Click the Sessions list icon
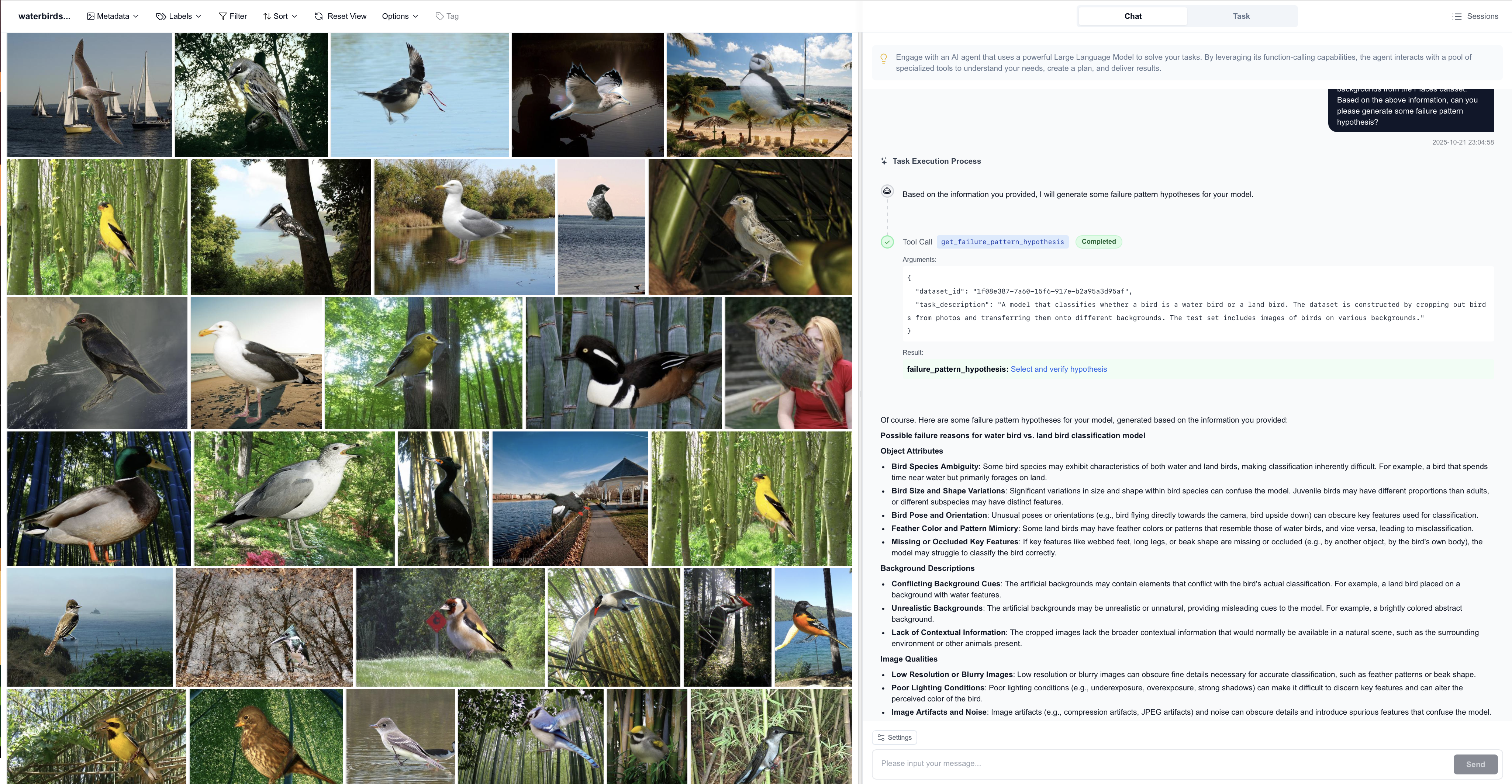Image resolution: width=1512 pixels, height=784 pixels. [x=1457, y=17]
